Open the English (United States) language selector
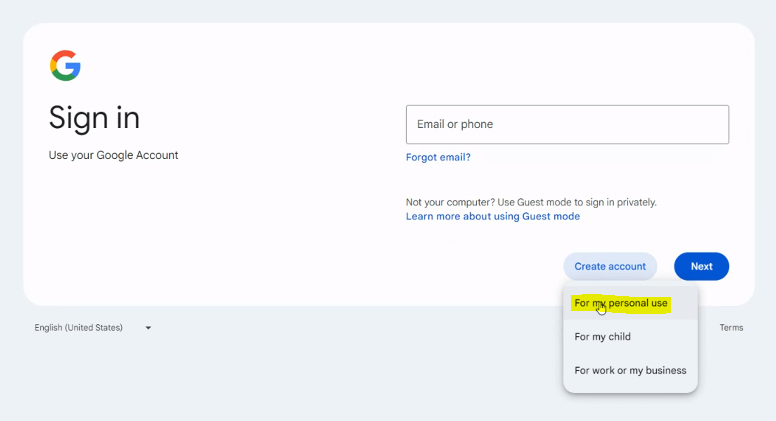This screenshot has width=776, height=421. coord(79,328)
